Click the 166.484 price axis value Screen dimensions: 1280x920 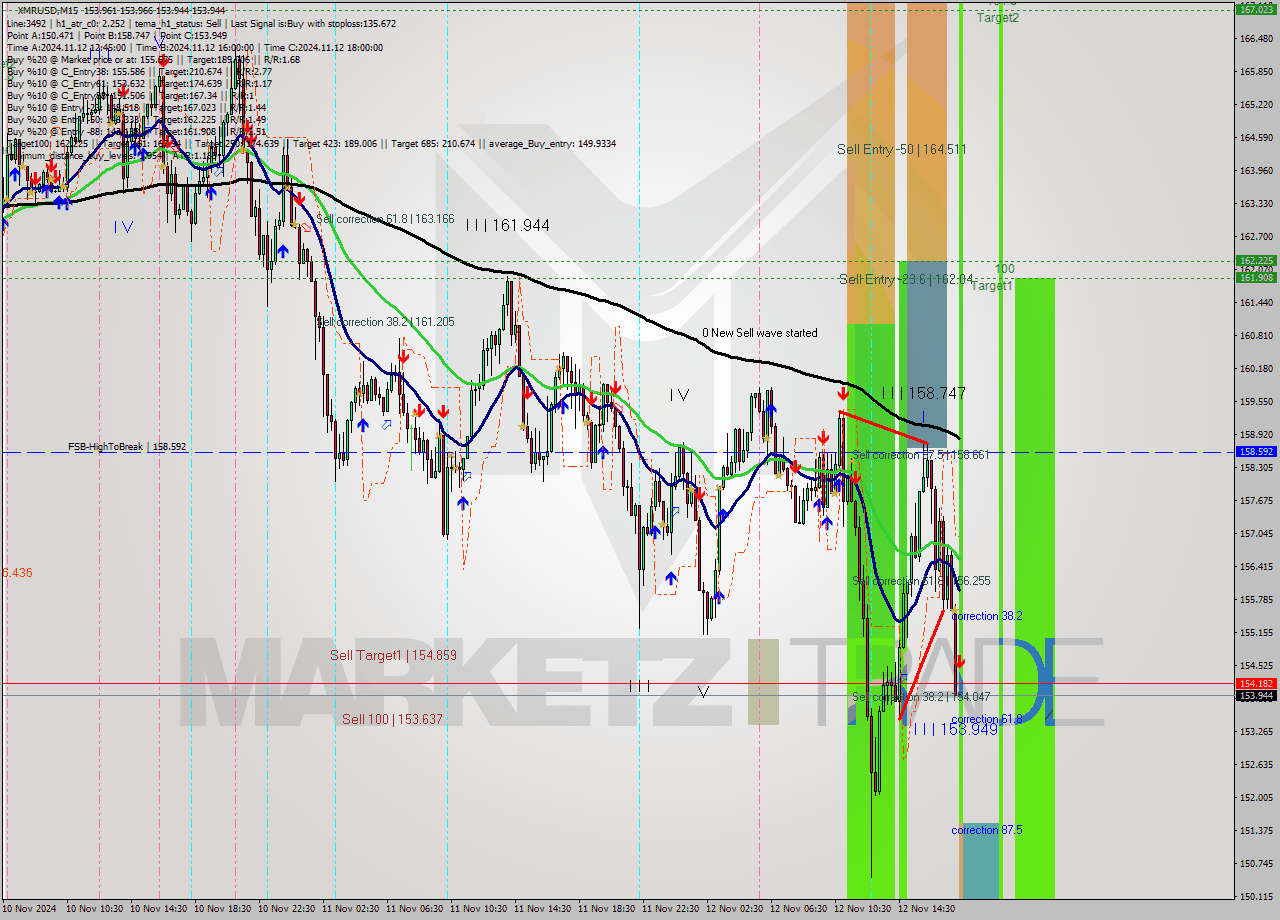(x=1256, y=39)
